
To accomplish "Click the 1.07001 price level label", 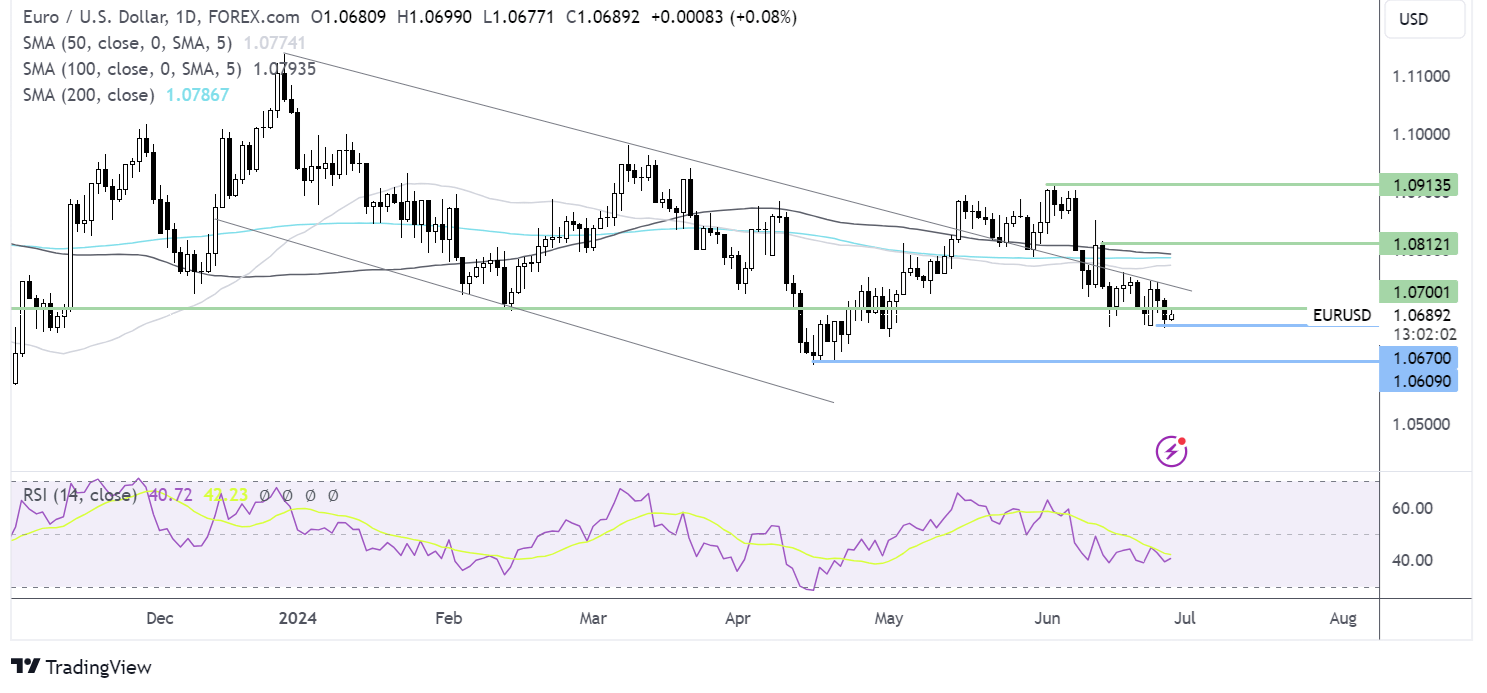I will [1418, 292].
